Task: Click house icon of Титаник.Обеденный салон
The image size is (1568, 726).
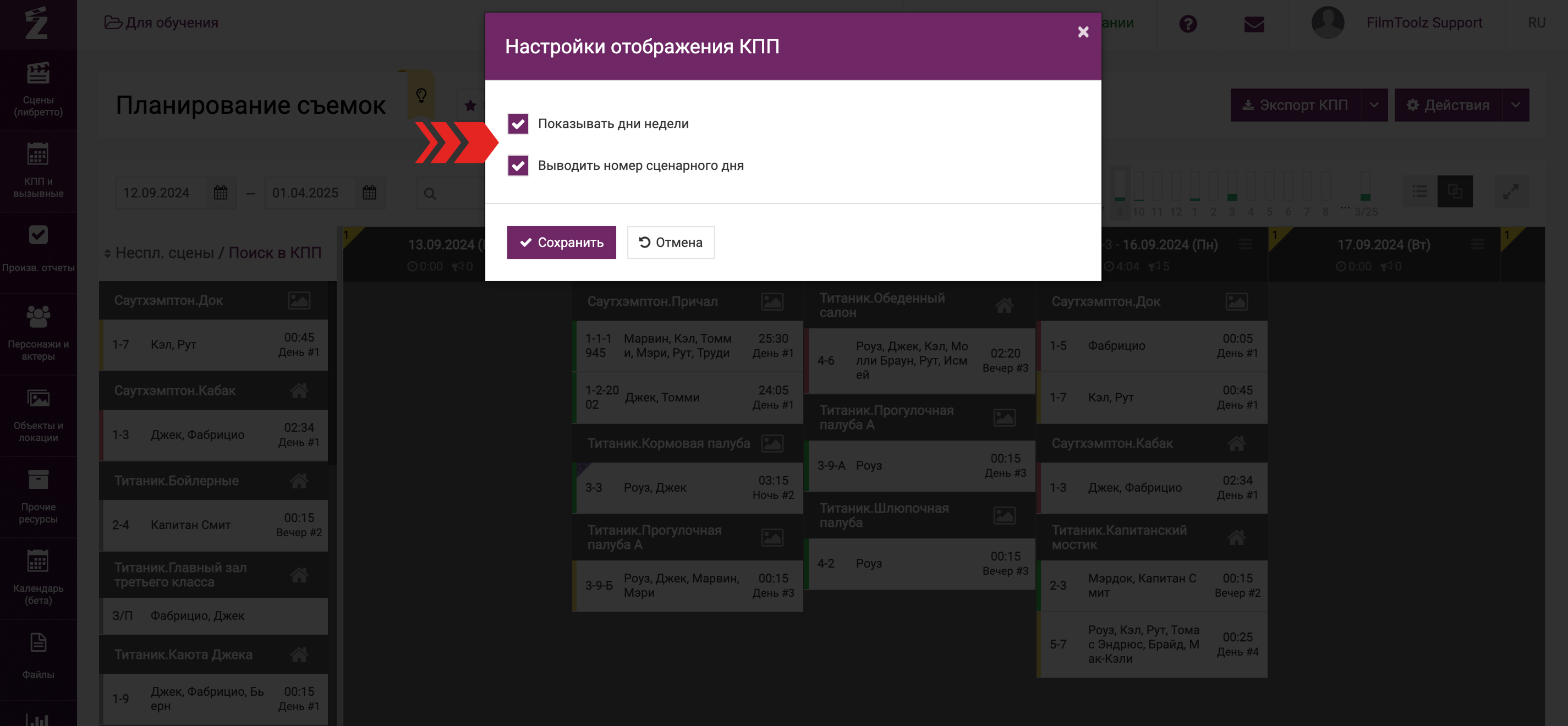Action: (x=1005, y=305)
